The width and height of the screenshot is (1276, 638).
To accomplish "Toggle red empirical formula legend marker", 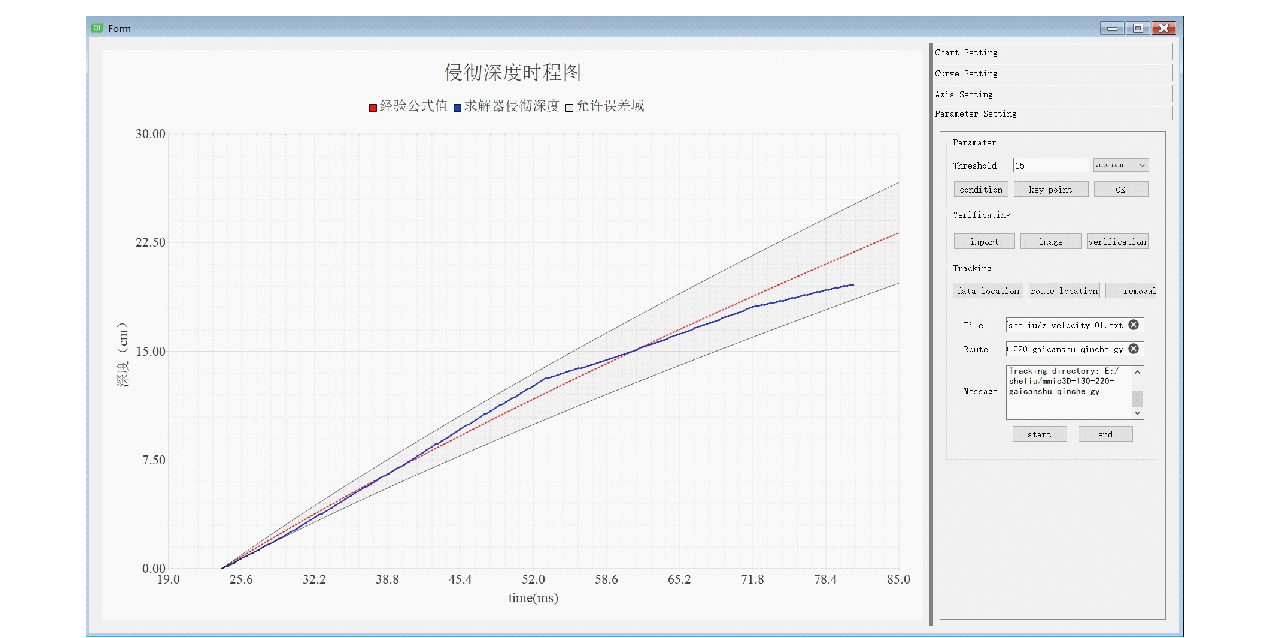I will coord(373,106).
